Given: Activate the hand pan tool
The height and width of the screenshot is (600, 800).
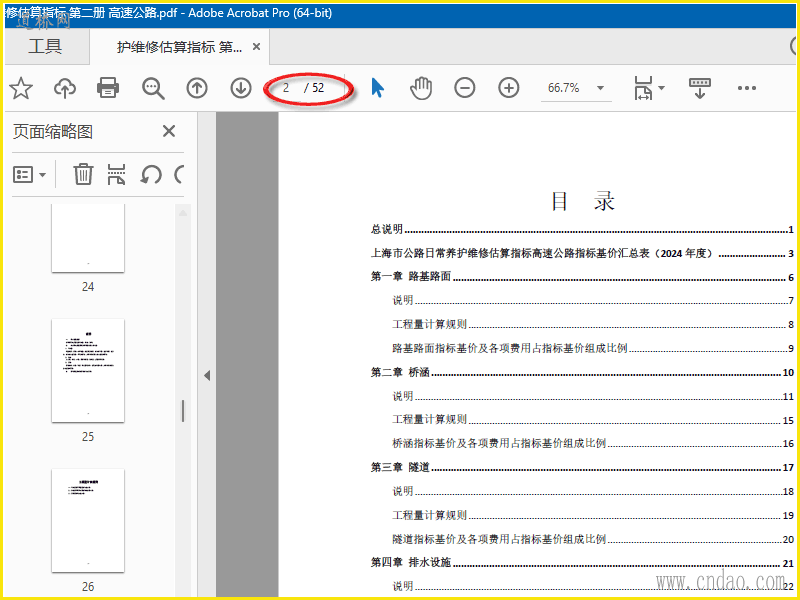Looking at the screenshot, I should pos(421,88).
